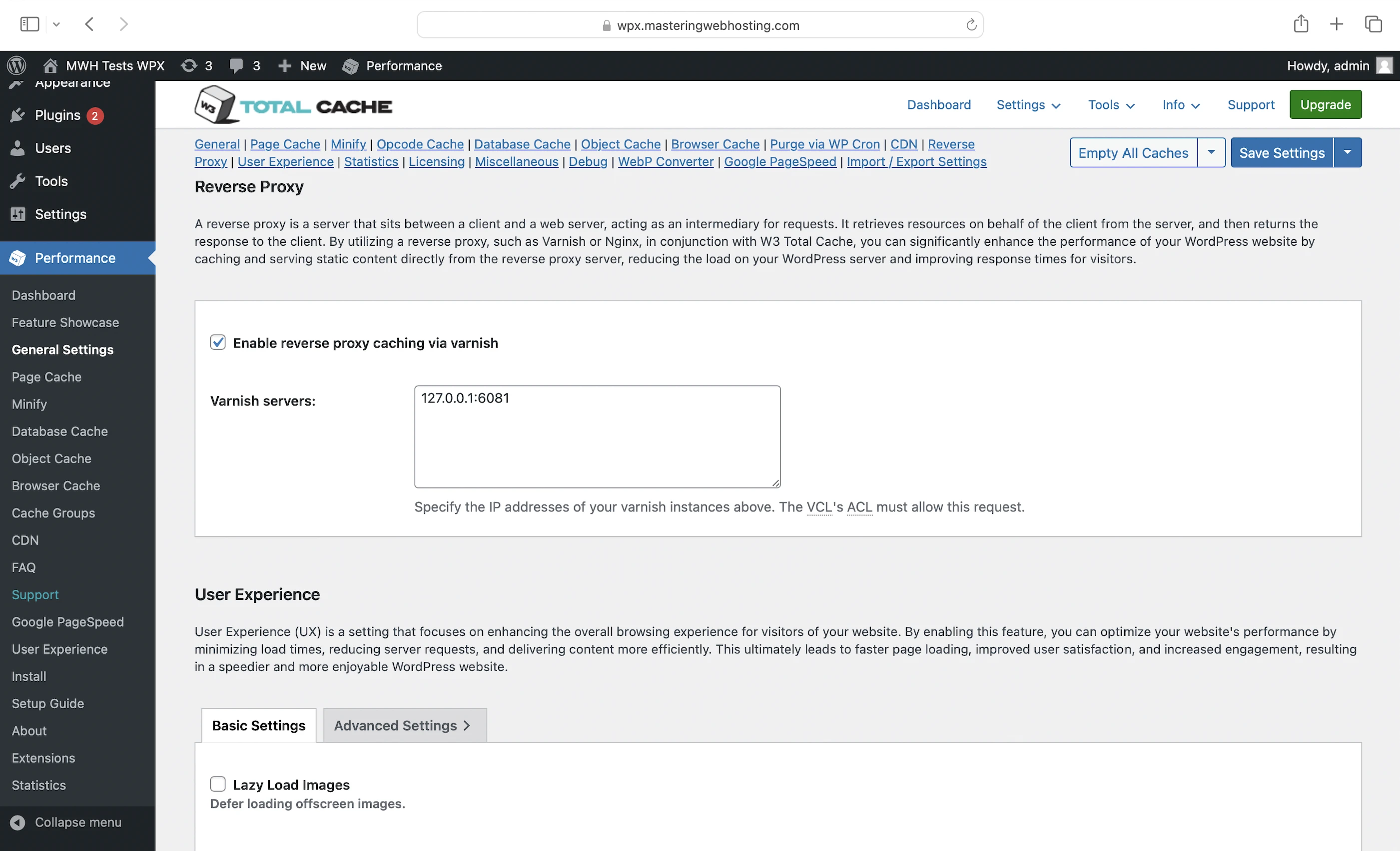Click the WordPress logo icon
Viewport: 1400px width, 851px height.
tap(16, 66)
